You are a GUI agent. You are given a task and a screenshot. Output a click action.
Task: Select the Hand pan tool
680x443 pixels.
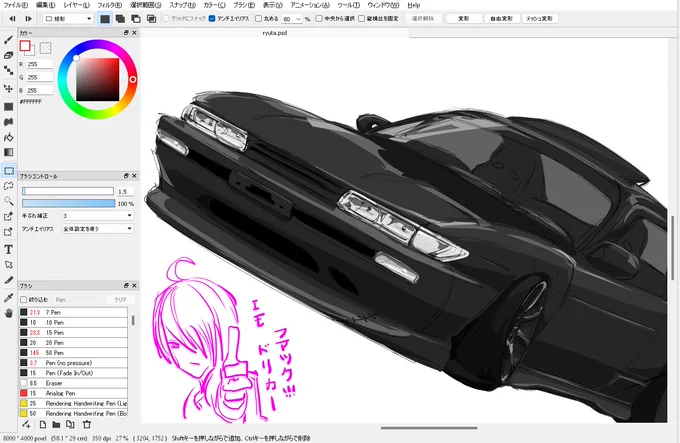tap(8, 313)
